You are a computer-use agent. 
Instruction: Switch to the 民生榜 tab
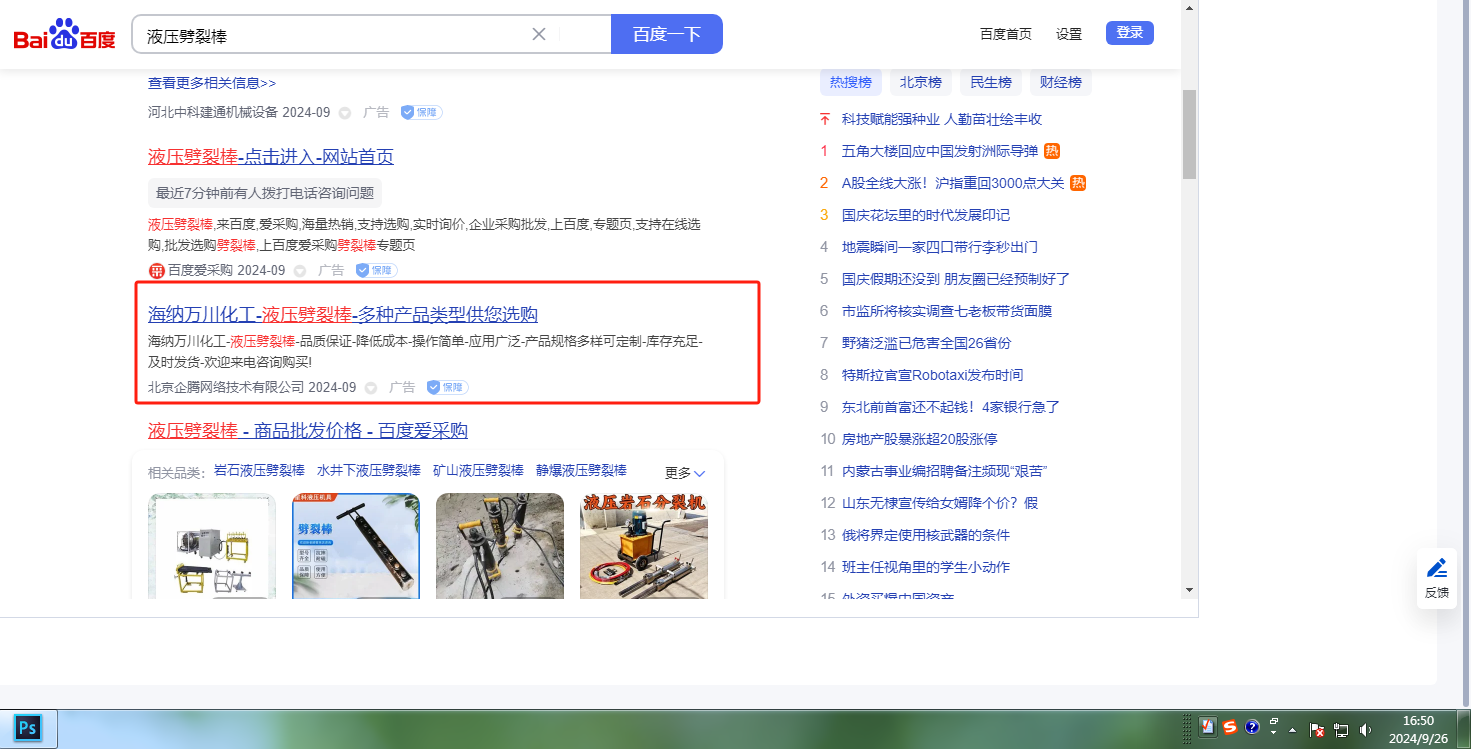(x=991, y=82)
